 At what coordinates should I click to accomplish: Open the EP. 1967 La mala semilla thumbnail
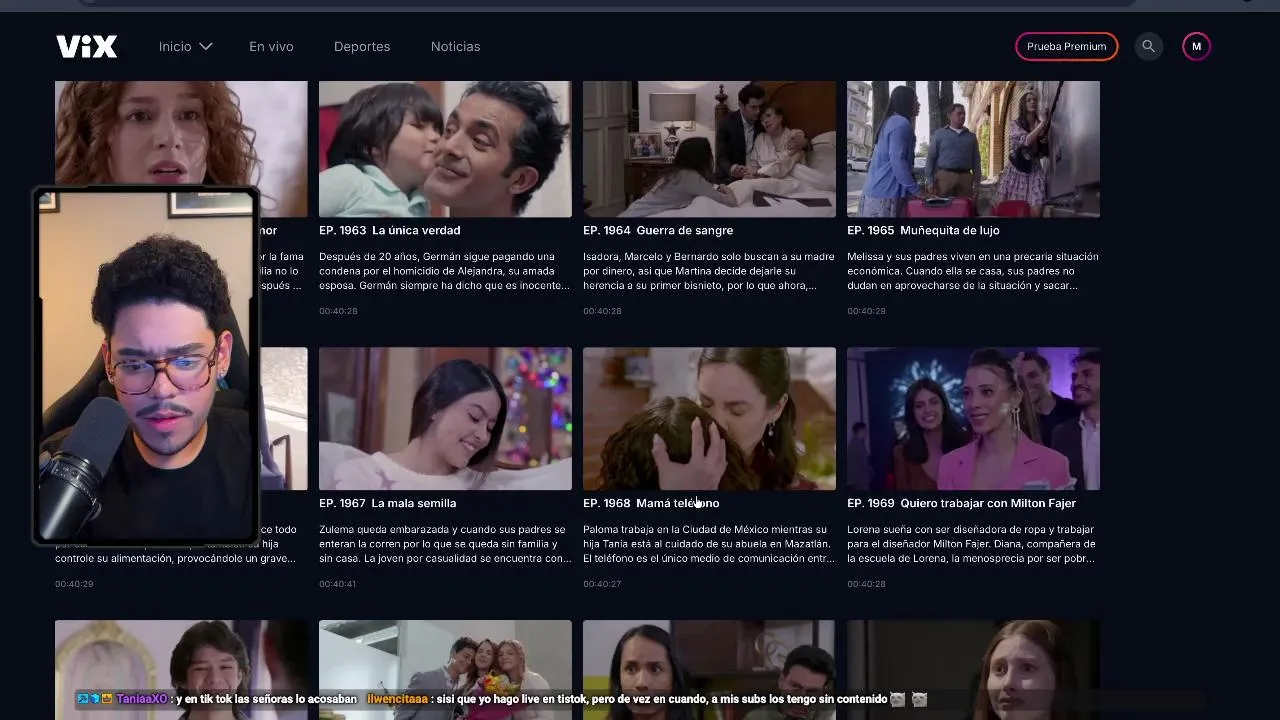(445, 418)
